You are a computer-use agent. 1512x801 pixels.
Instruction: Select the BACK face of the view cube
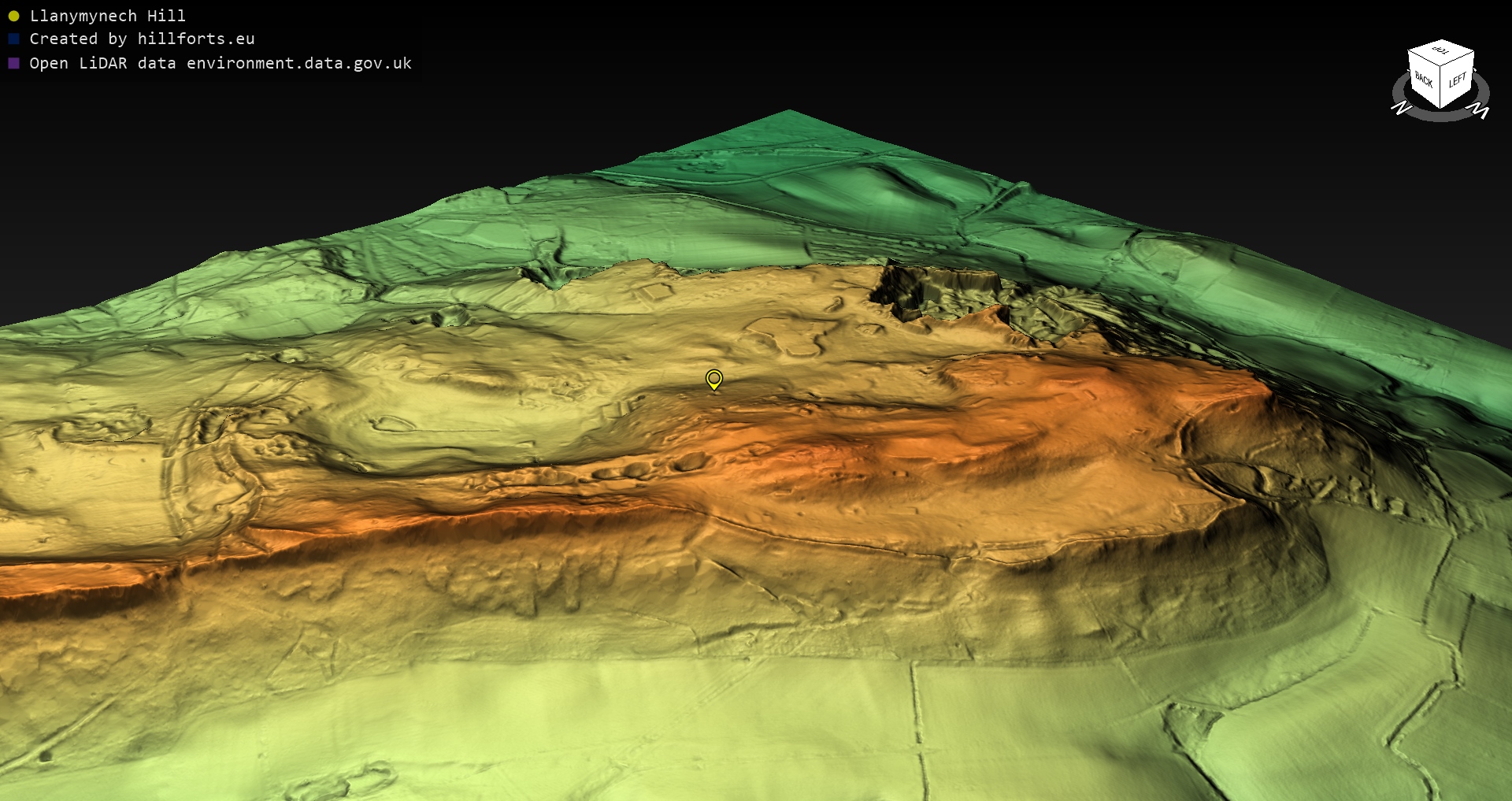tap(1423, 80)
